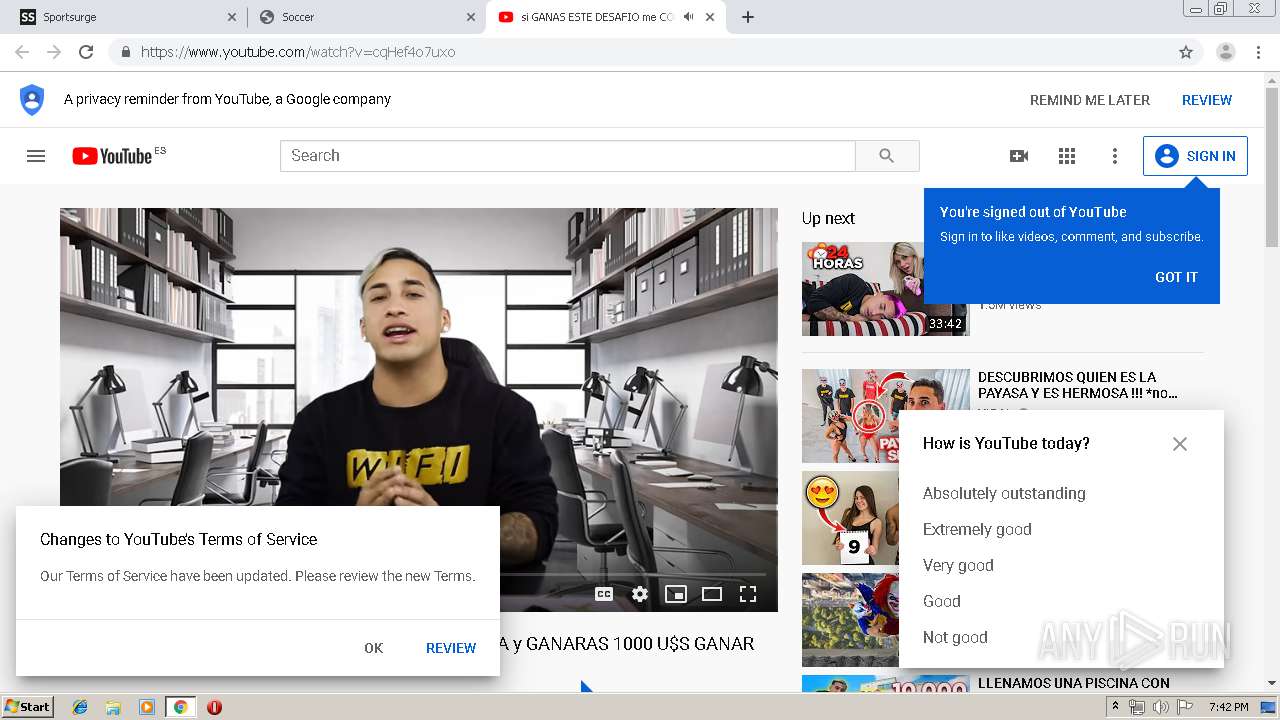Open LLENAMOS UNA PISCINA CON video title
The image size is (1280, 720).
(1074, 683)
